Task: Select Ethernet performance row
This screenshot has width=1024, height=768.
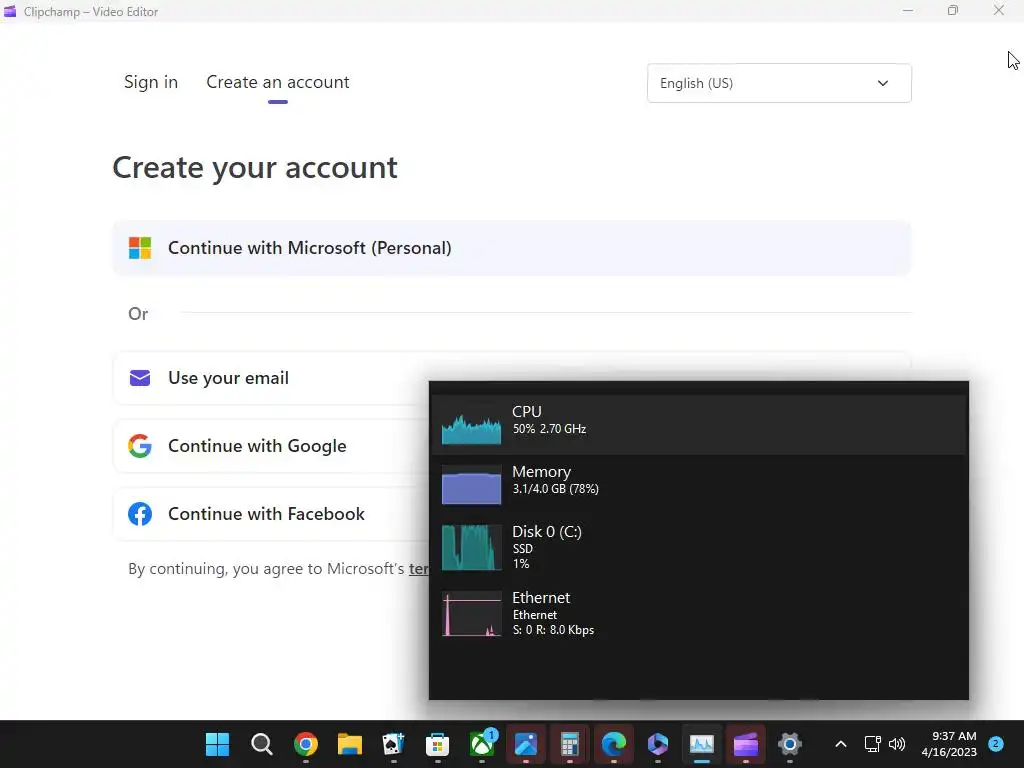Action: (x=699, y=613)
